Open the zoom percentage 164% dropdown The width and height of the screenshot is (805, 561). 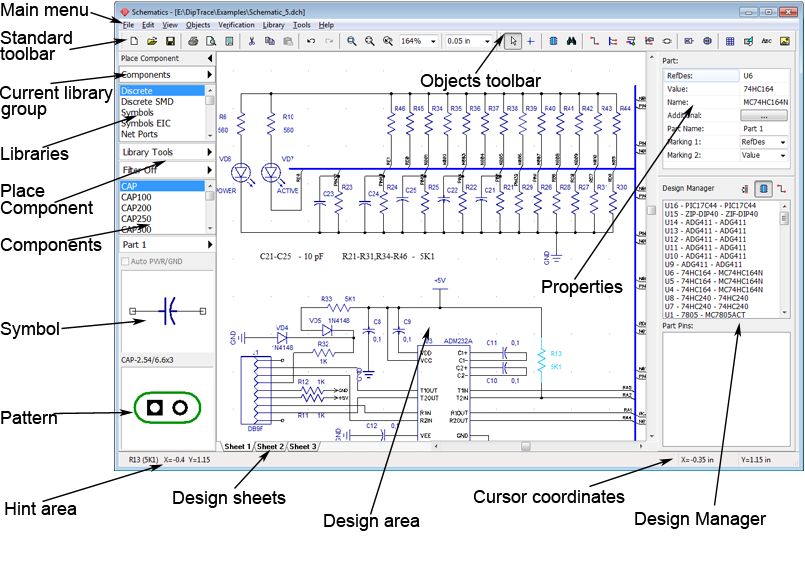coord(433,41)
